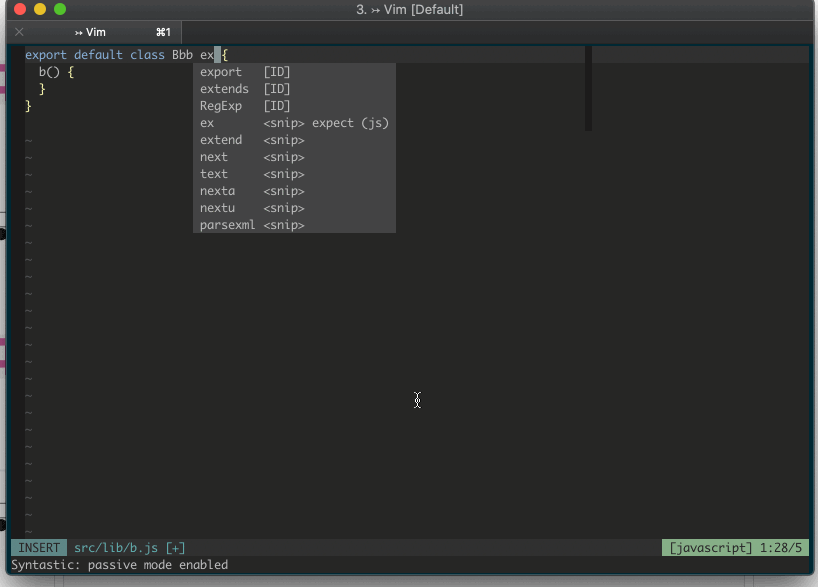The height and width of the screenshot is (587, 818).
Task: Click the INSERT mode indicator
Action: (x=38, y=547)
